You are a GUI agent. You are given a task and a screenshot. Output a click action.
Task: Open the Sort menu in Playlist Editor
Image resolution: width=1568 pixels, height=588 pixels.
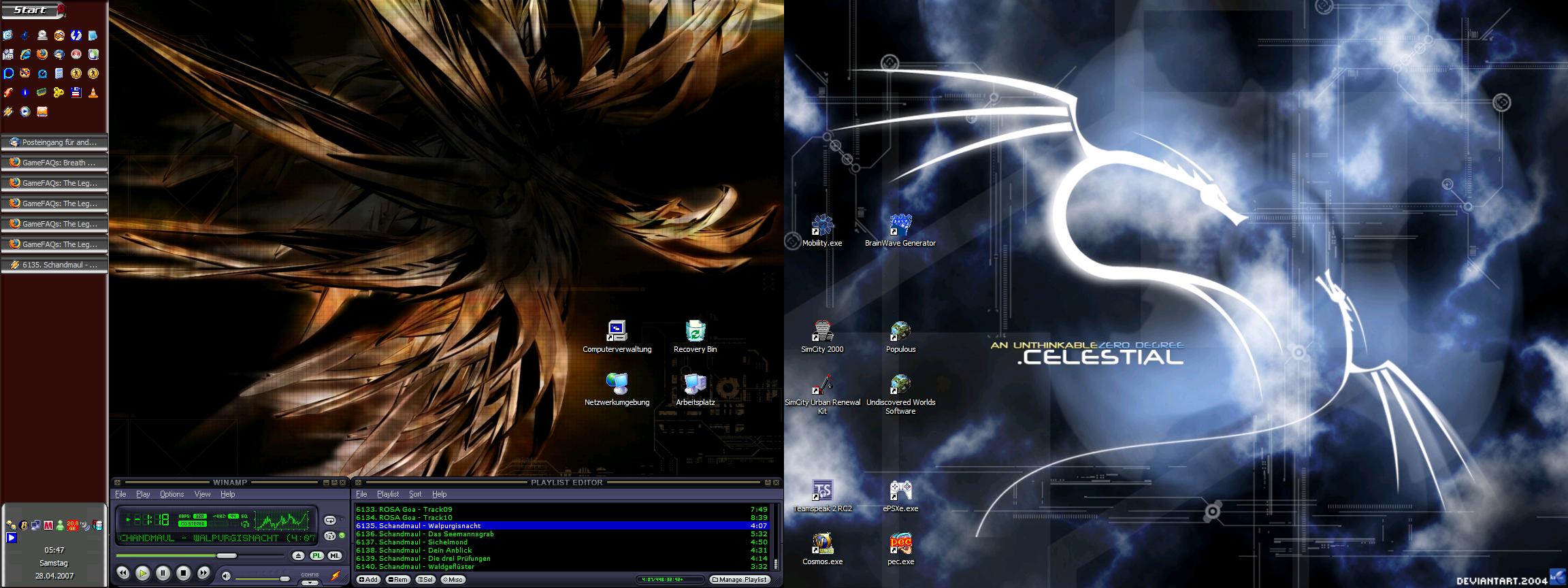pyautogui.click(x=415, y=494)
